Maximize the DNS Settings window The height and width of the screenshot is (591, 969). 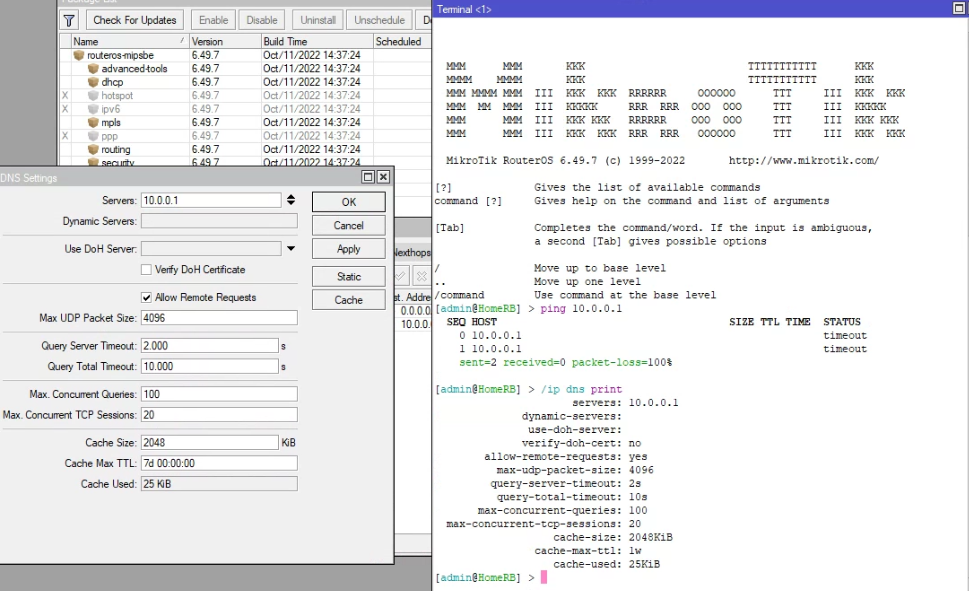click(368, 177)
